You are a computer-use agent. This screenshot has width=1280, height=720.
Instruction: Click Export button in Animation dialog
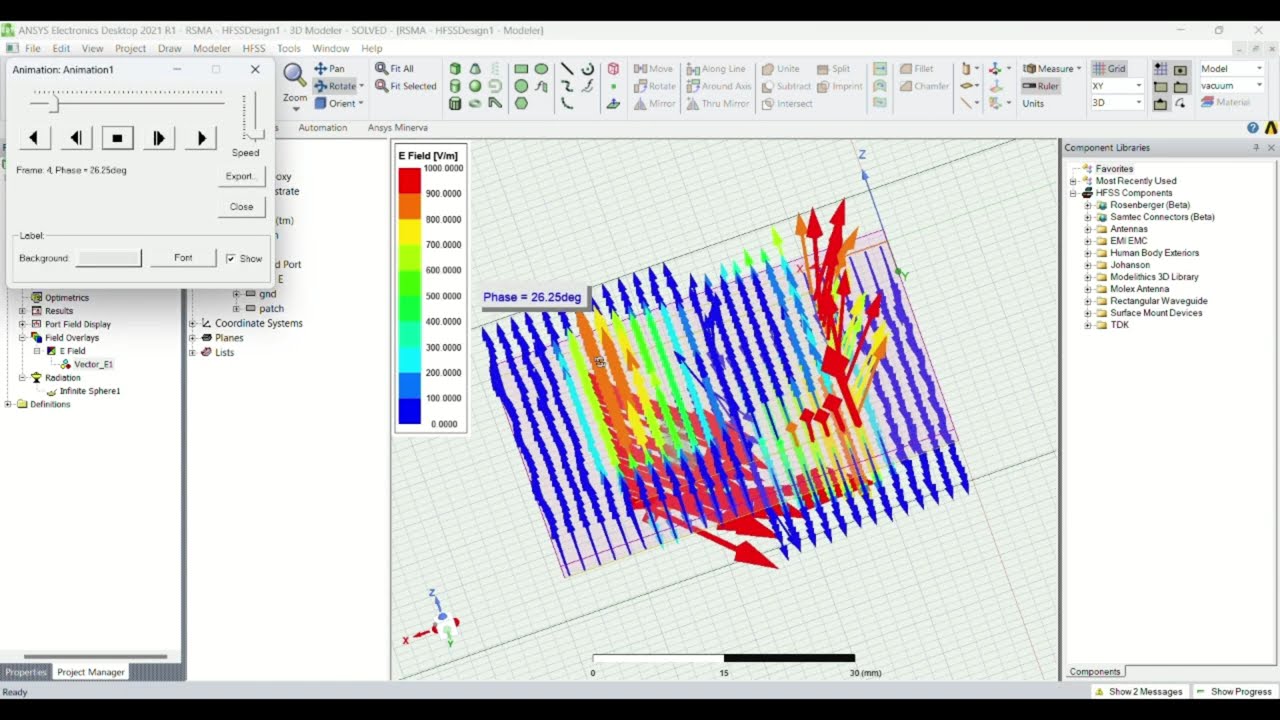(241, 176)
